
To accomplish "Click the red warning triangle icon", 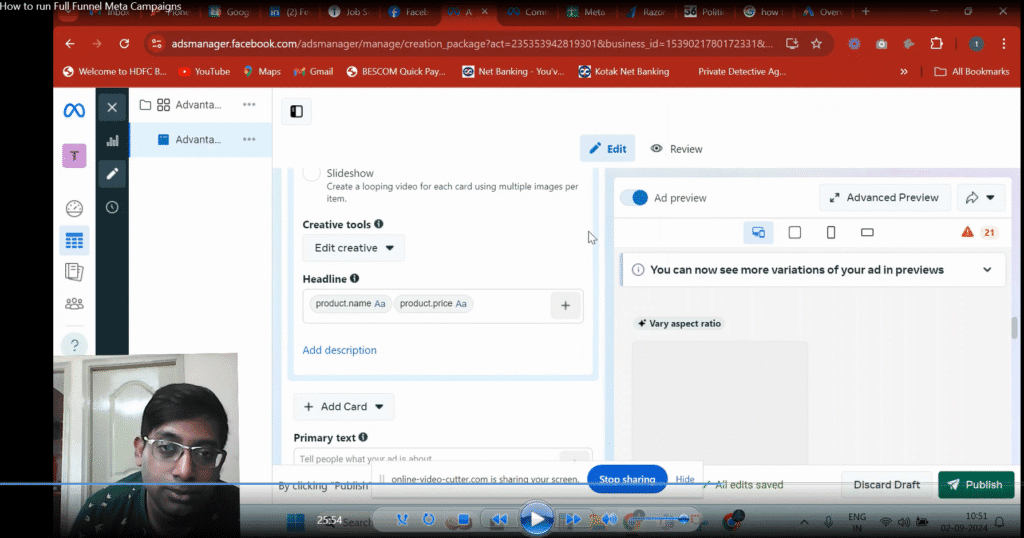I will tap(967, 232).
